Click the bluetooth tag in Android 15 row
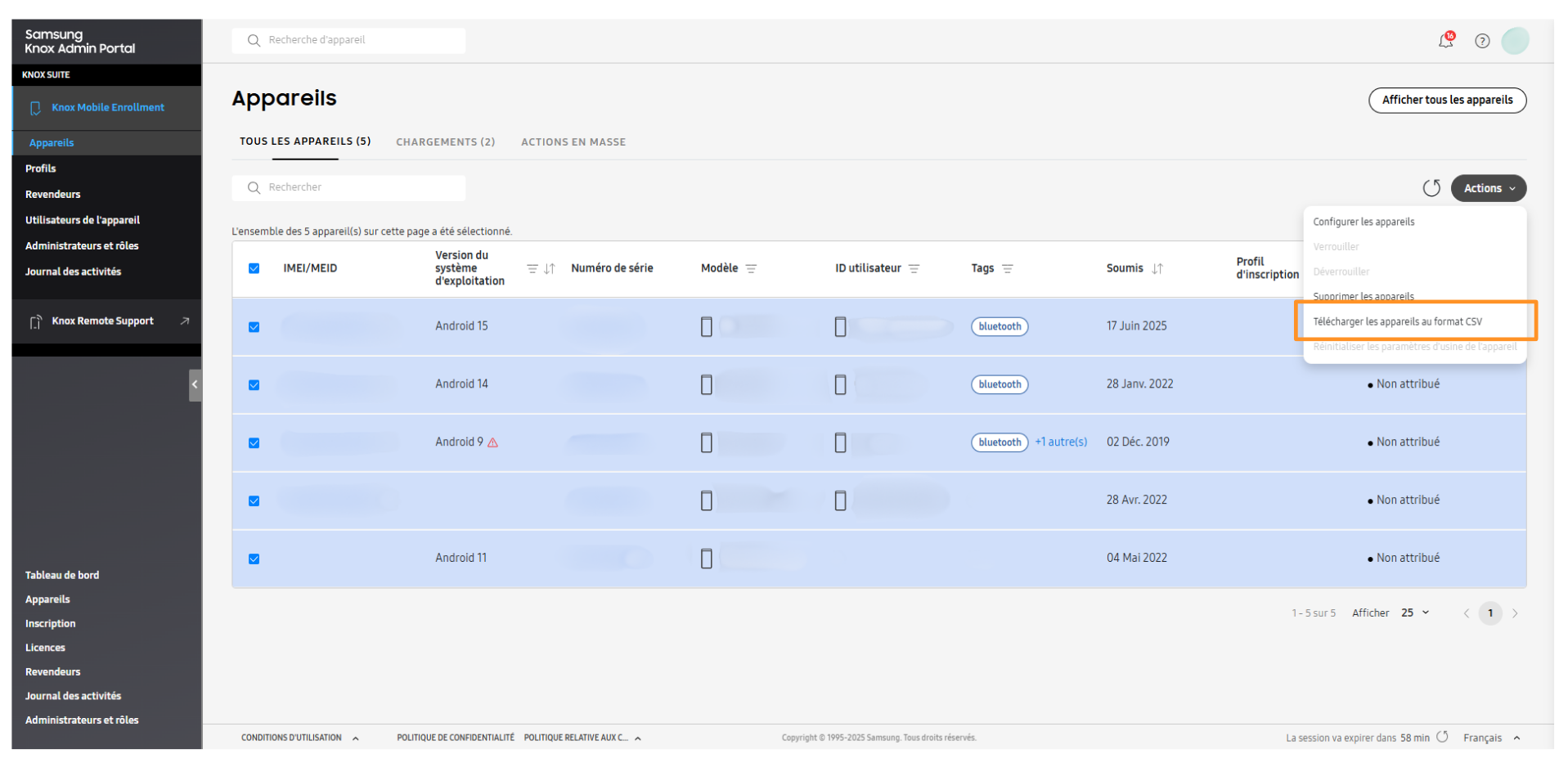Viewport: 1568px width, 772px height. [1000, 326]
